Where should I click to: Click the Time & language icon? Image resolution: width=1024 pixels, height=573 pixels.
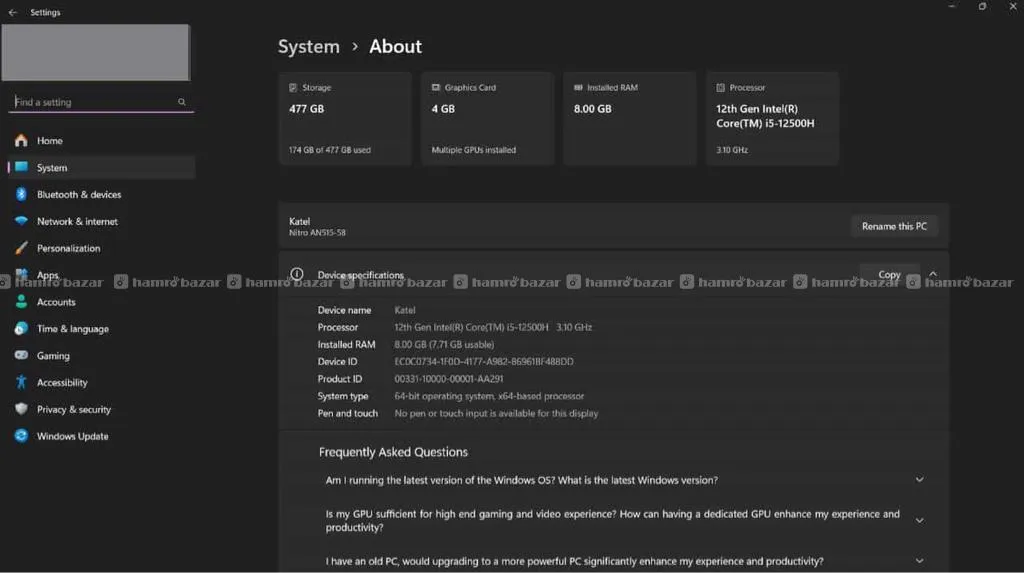tap(21, 329)
